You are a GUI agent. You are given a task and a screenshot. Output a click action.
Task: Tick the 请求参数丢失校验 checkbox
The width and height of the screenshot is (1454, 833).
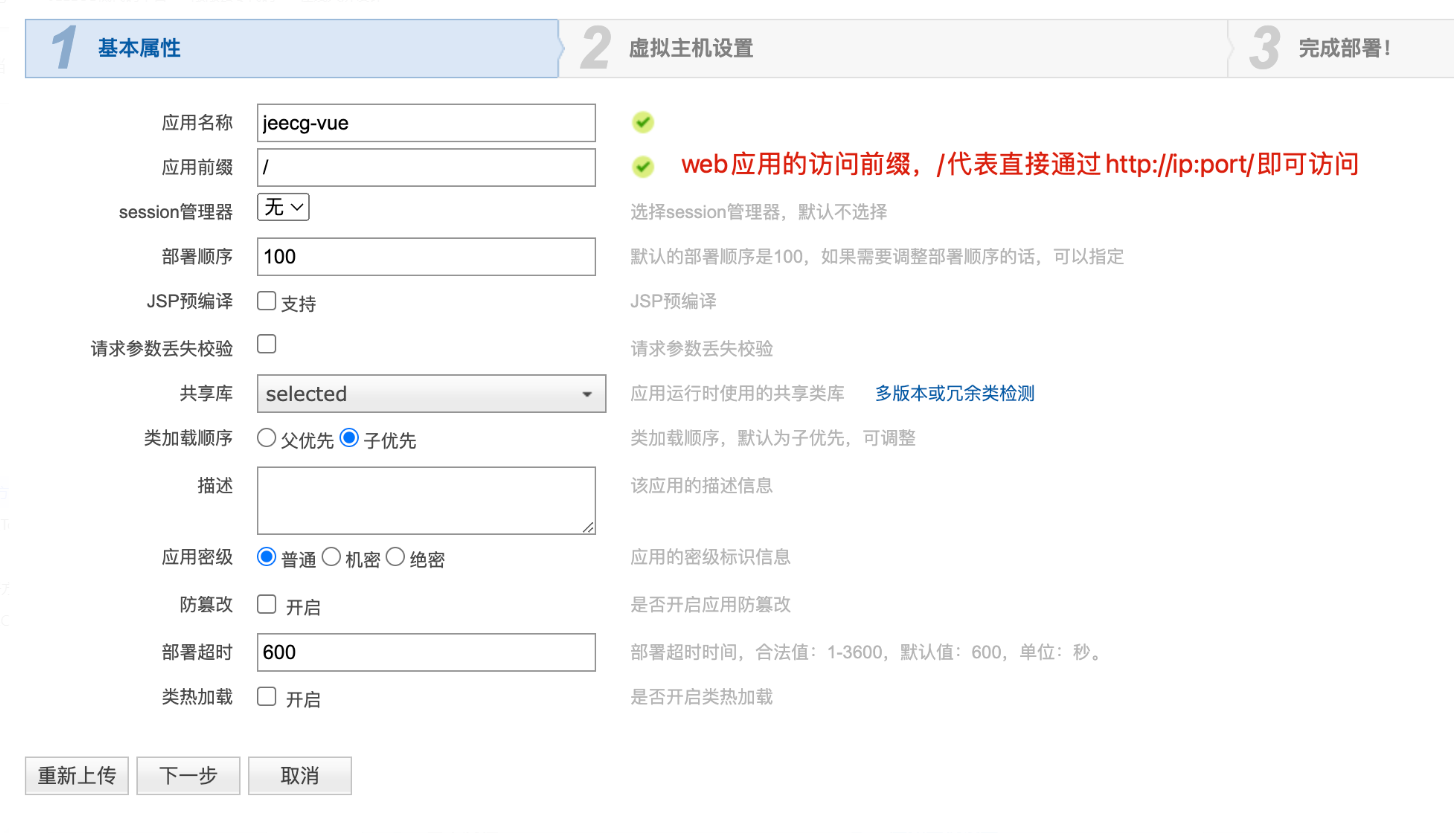click(x=267, y=344)
